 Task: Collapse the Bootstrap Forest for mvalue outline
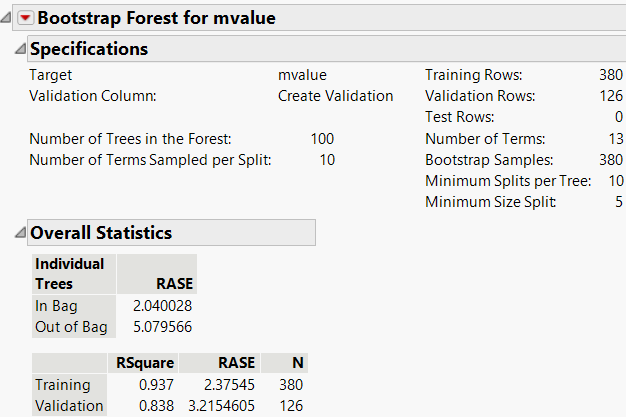pos(6,18)
